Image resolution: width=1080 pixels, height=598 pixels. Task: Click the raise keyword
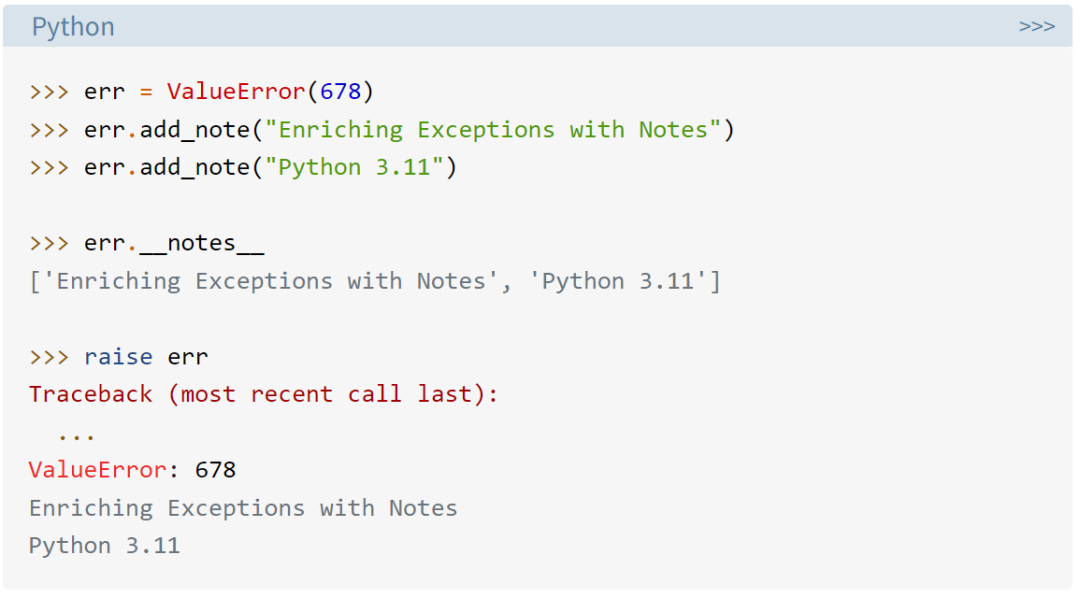(x=118, y=356)
